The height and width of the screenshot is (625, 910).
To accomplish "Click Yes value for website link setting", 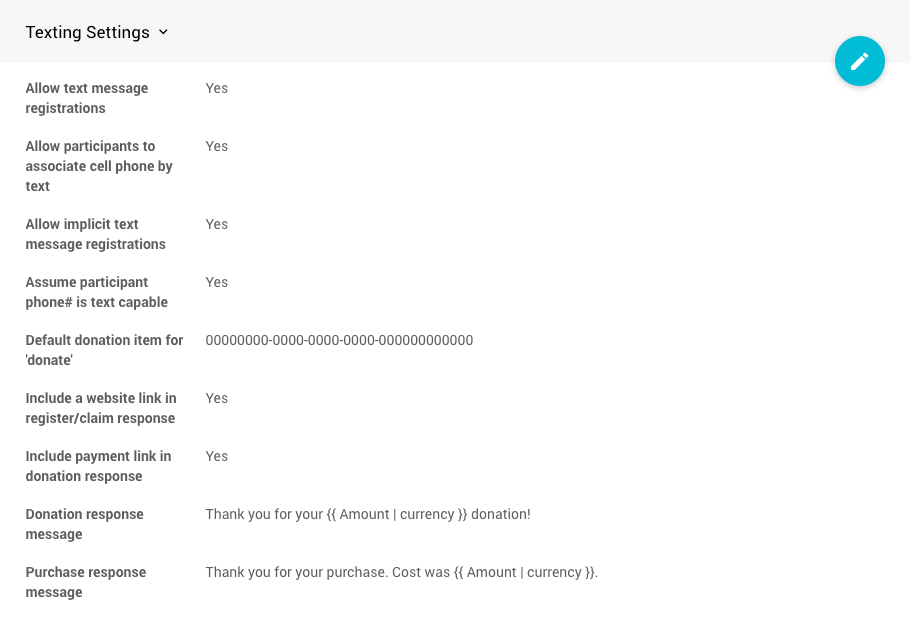I will pos(216,398).
